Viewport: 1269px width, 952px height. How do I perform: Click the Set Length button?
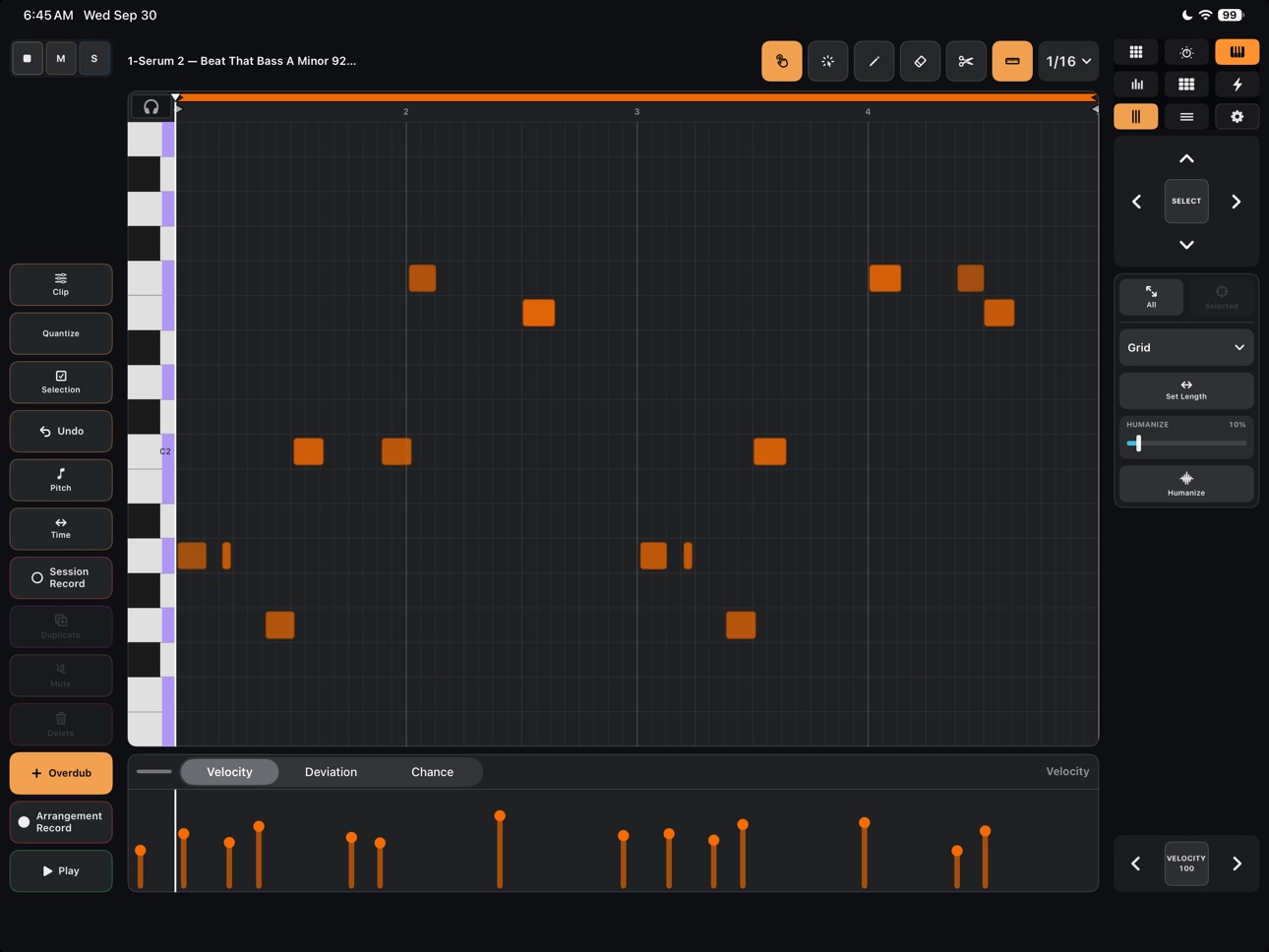click(1186, 390)
